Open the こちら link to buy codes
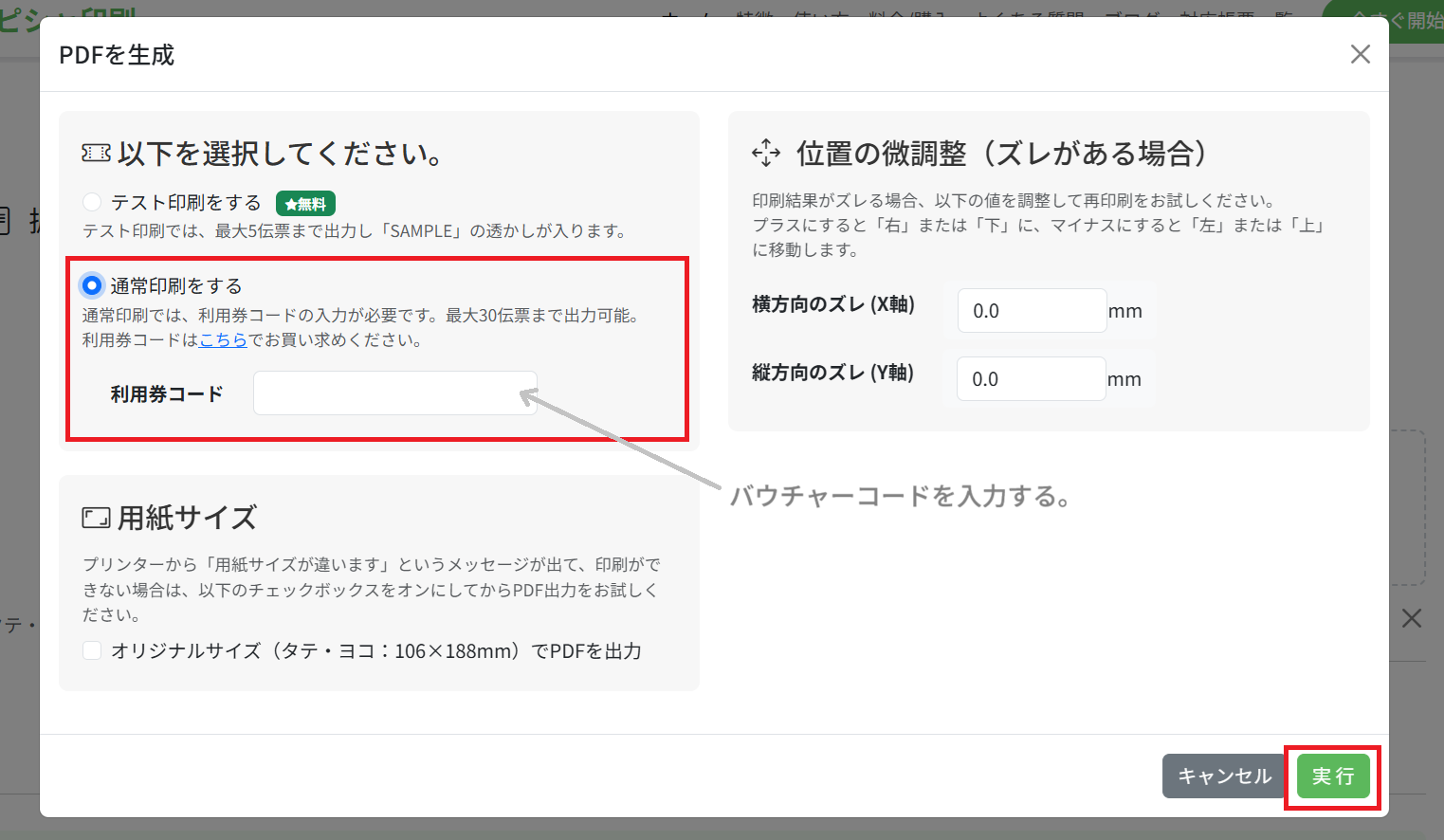 click(x=223, y=340)
